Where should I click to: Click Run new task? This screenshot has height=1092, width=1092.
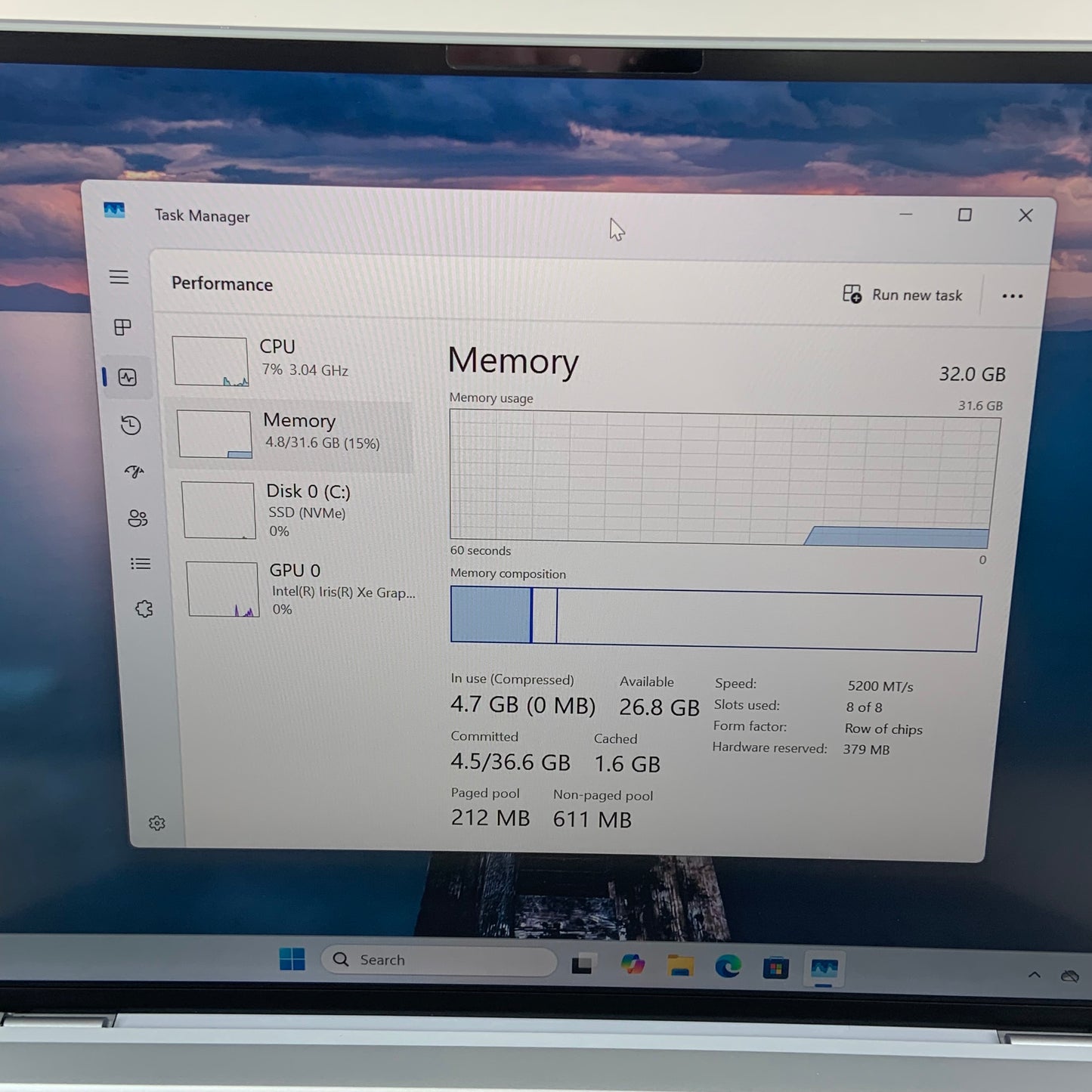(x=904, y=295)
